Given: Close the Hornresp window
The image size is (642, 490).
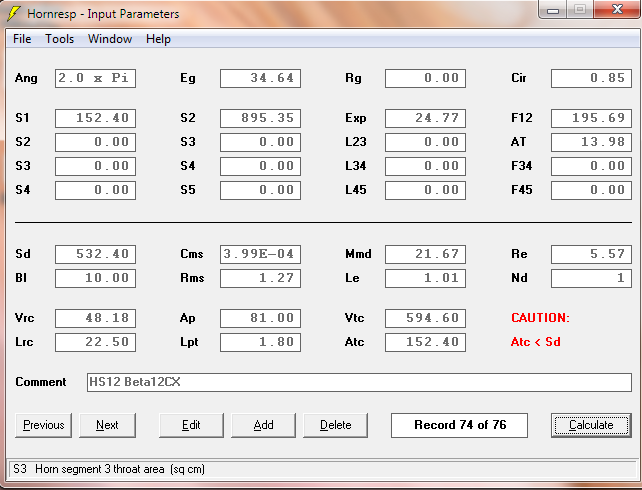Looking at the screenshot, I should [x=617, y=10].
